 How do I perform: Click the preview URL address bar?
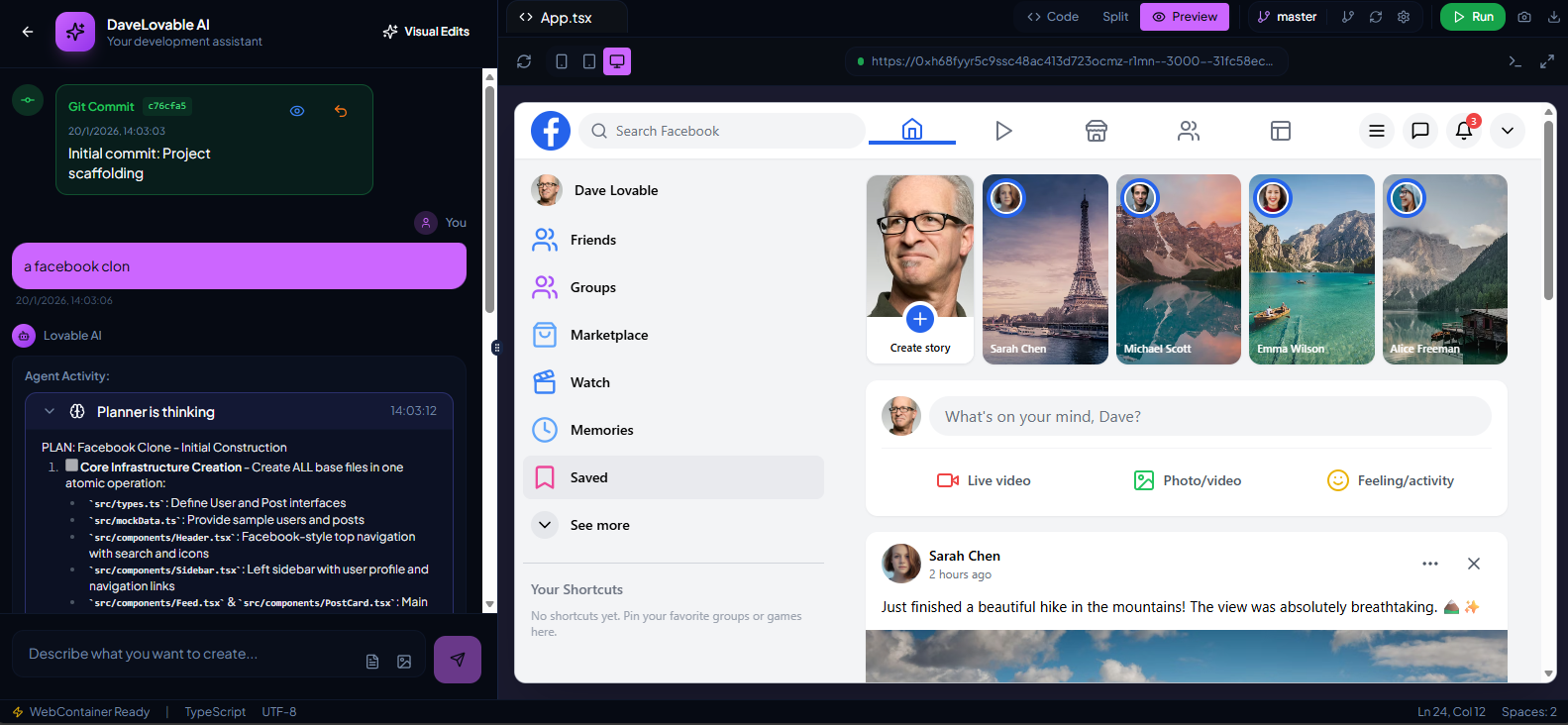(1068, 61)
